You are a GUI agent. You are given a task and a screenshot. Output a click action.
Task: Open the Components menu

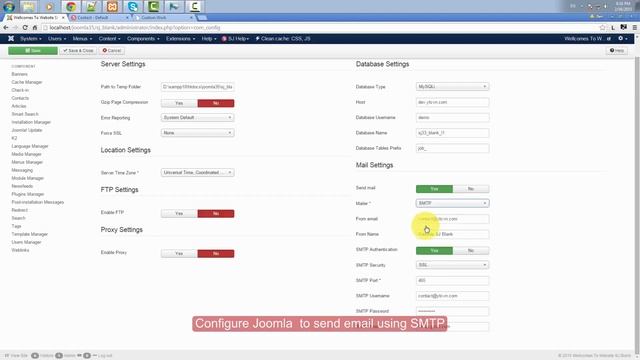click(x=143, y=38)
